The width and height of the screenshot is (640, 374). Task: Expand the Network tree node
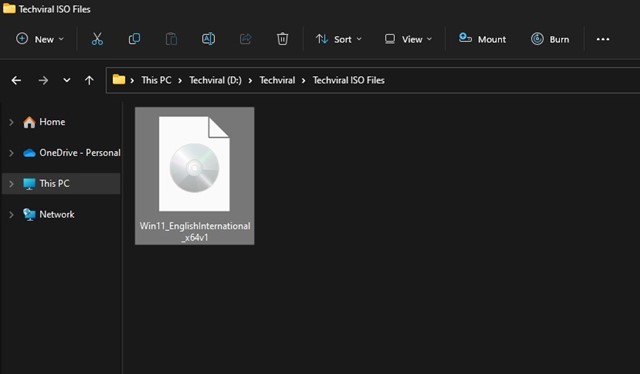pyautogui.click(x=11, y=215)
